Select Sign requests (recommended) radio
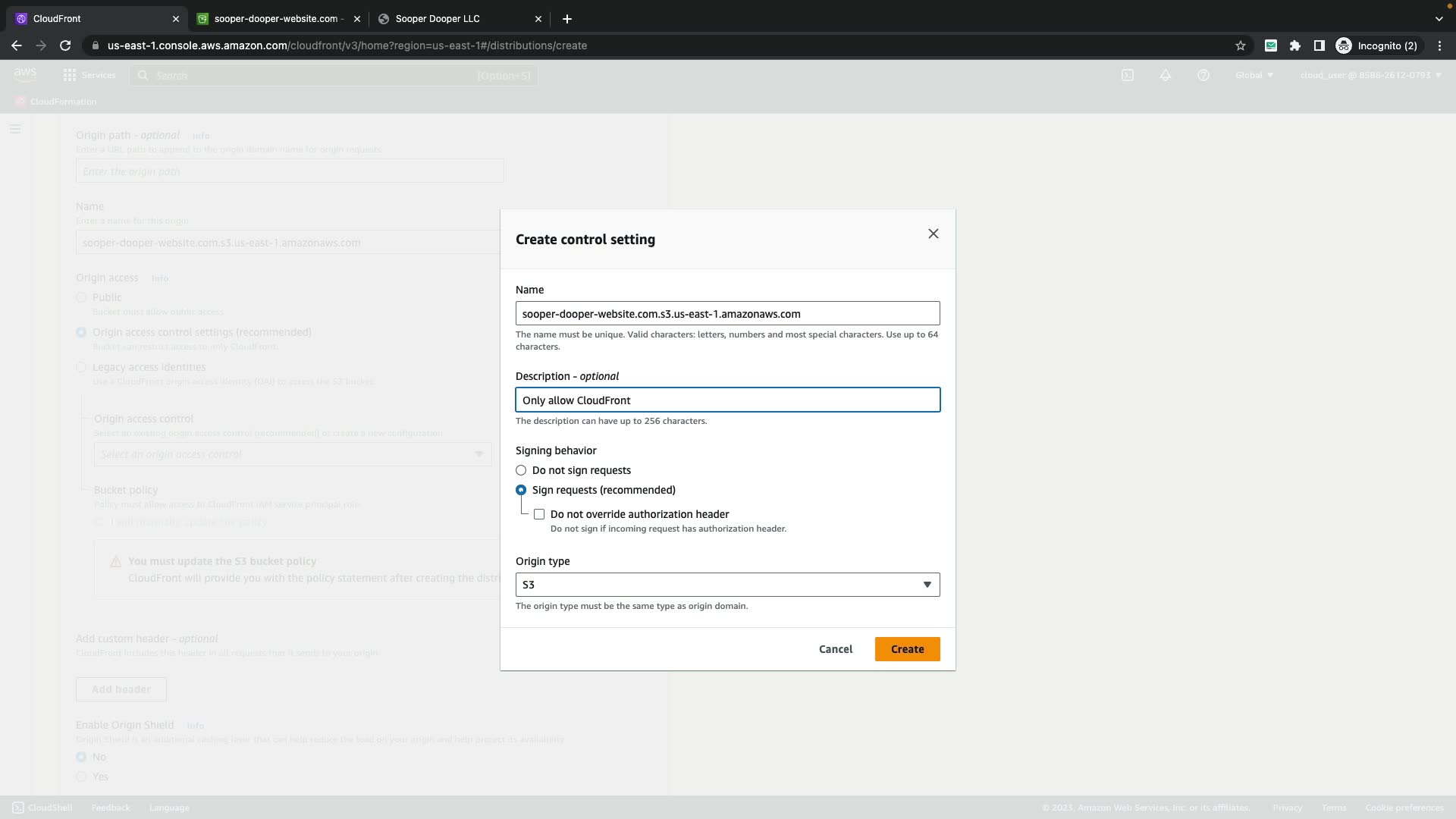Screen dimensions: 1456x819 pos(521,490)
